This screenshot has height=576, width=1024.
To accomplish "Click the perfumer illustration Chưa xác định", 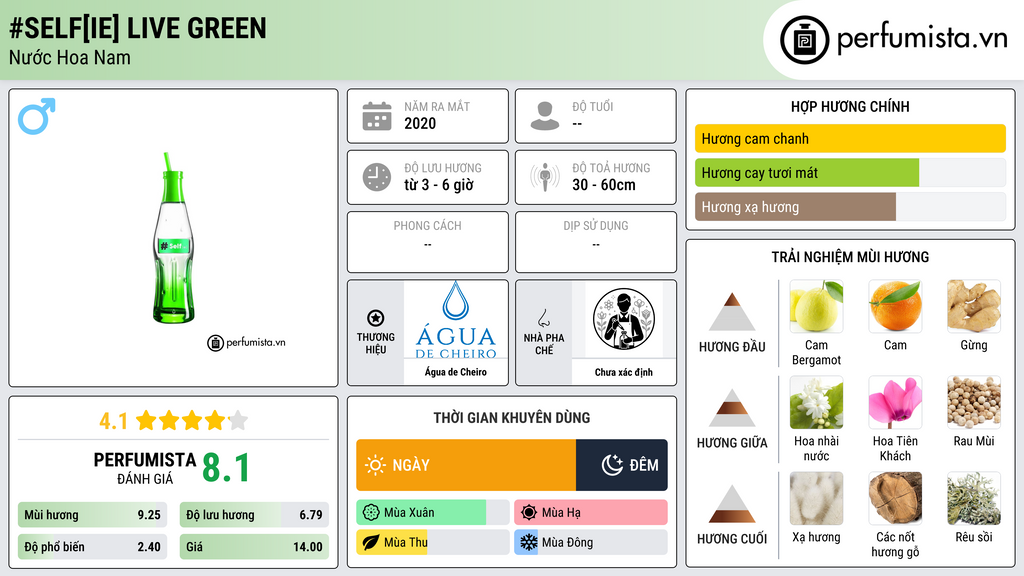I will [x=624, y=319].
